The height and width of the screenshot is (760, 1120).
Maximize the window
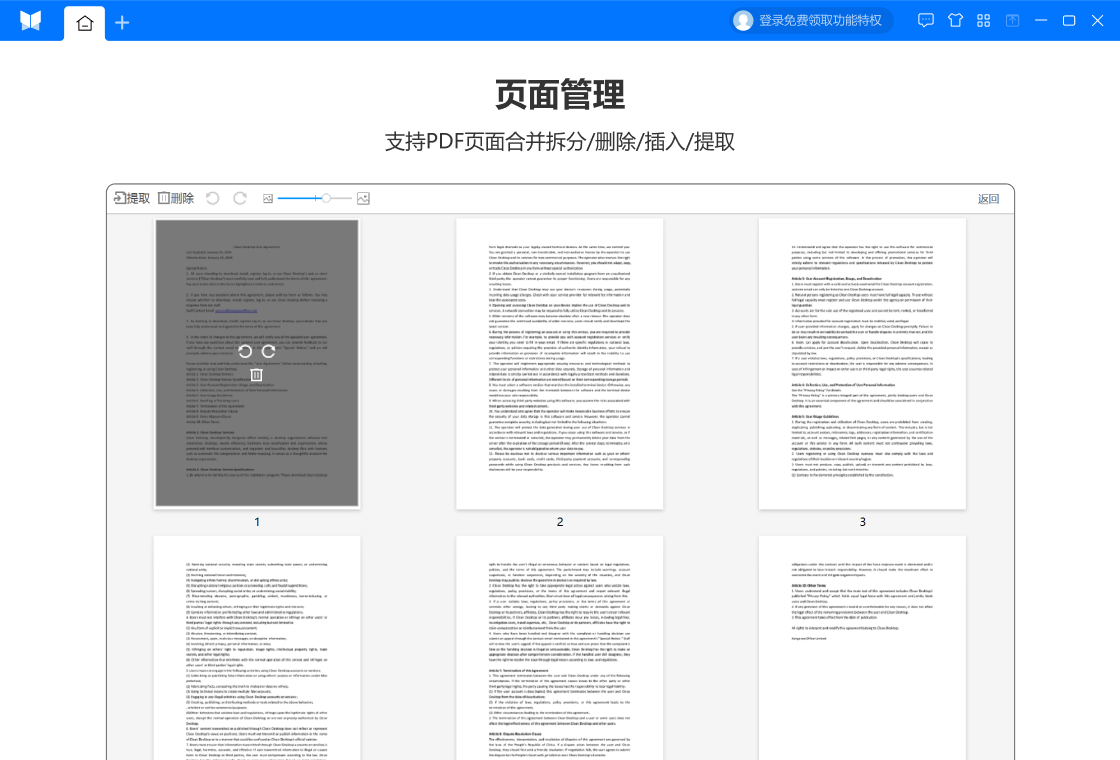[1069, 21]
